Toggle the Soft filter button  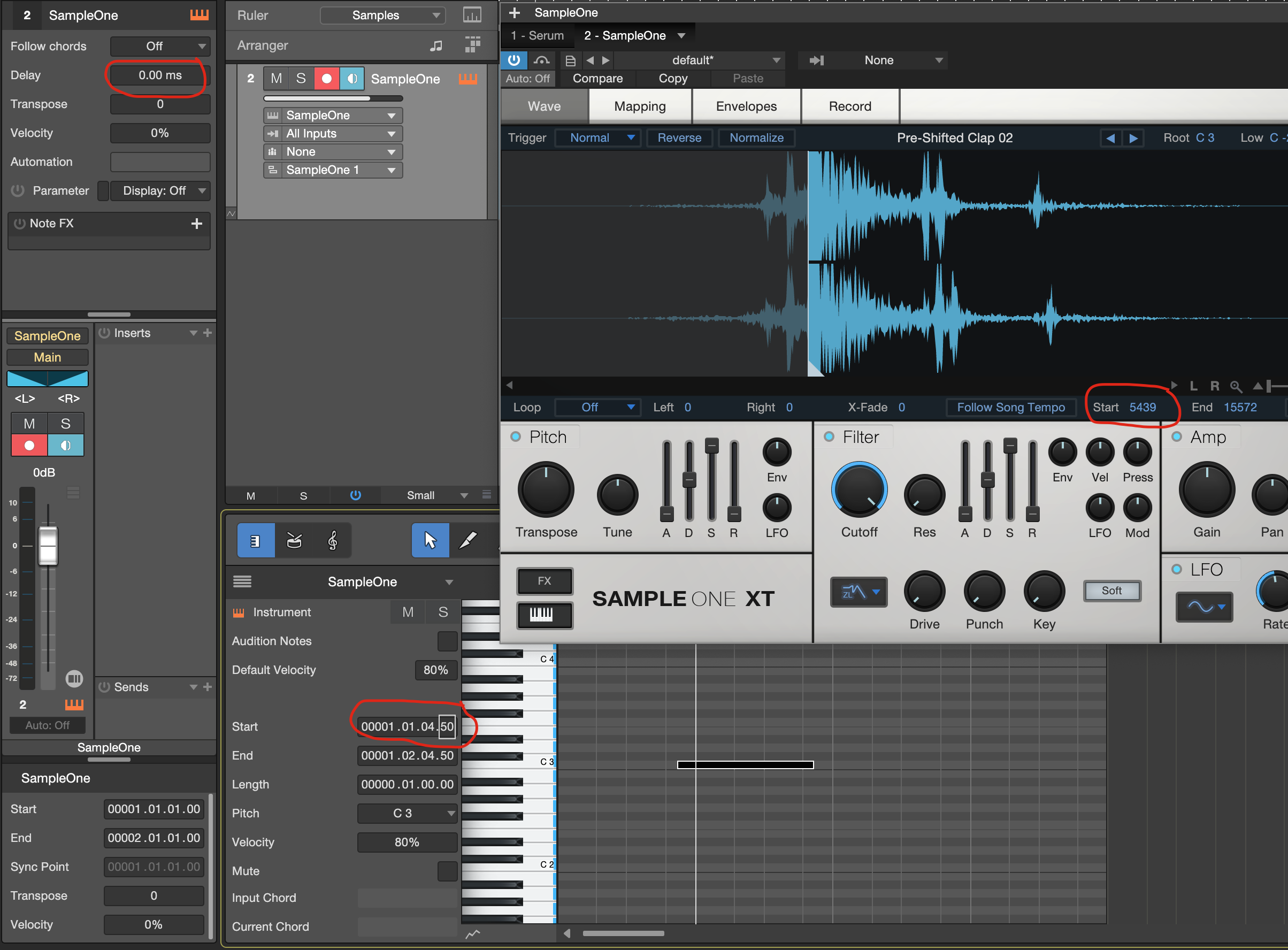pyautogui.click(x=1111, y=591)
